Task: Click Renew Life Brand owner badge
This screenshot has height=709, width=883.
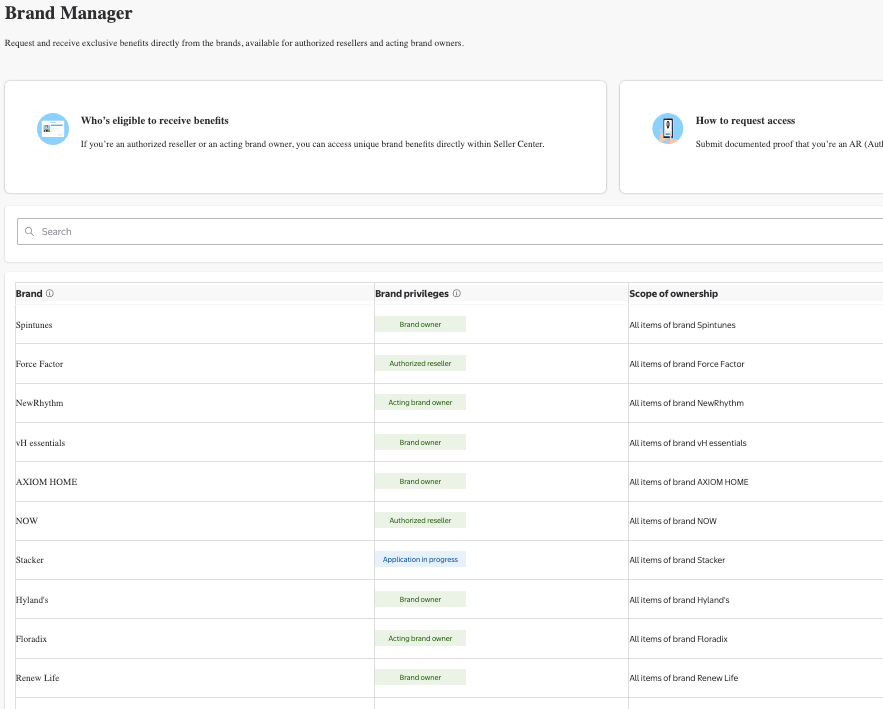Action: point(420,677)
